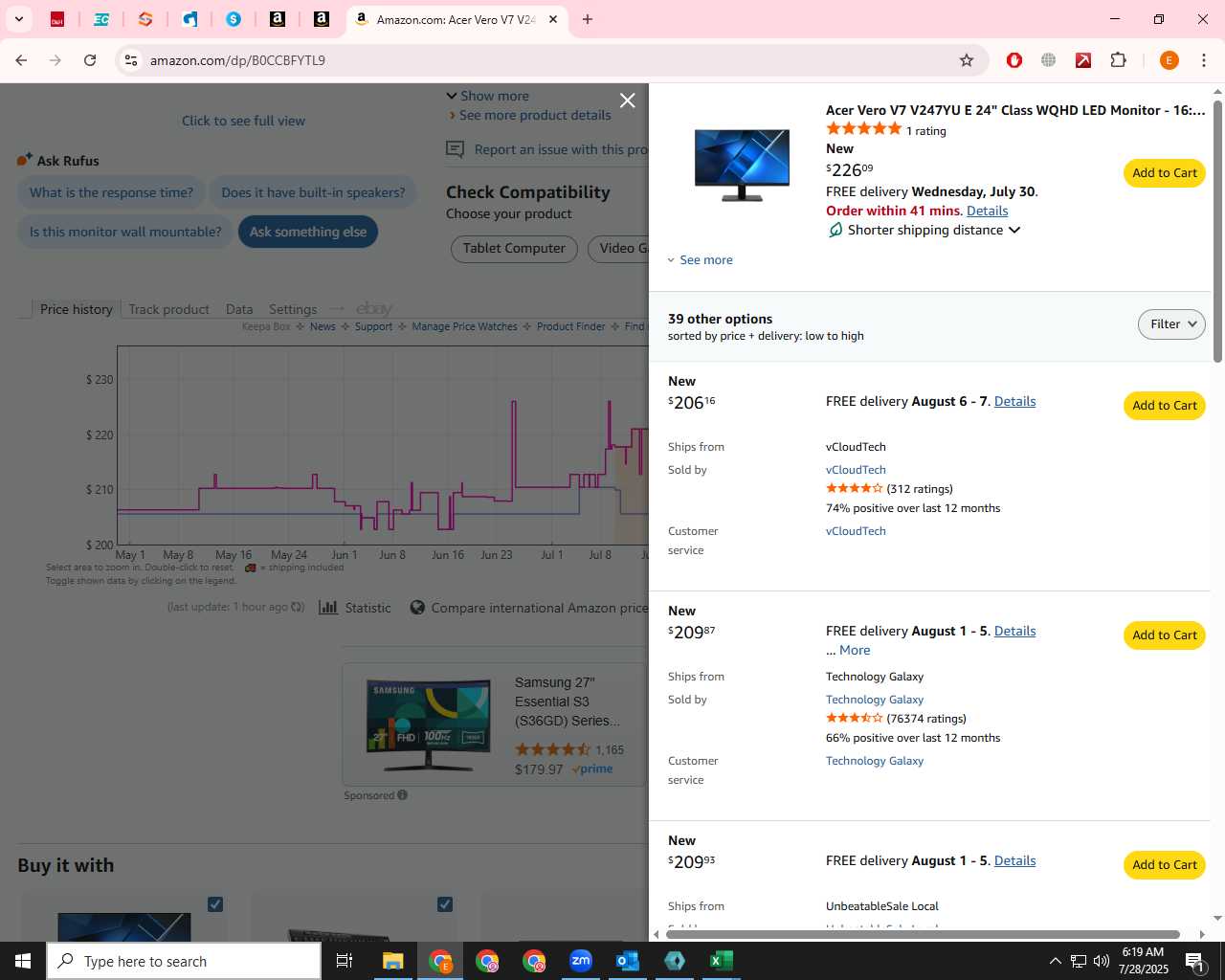Open the pinned orange S-logo browser tab
The height and width of the screenshot is (980, 1225).
point(145,19)
